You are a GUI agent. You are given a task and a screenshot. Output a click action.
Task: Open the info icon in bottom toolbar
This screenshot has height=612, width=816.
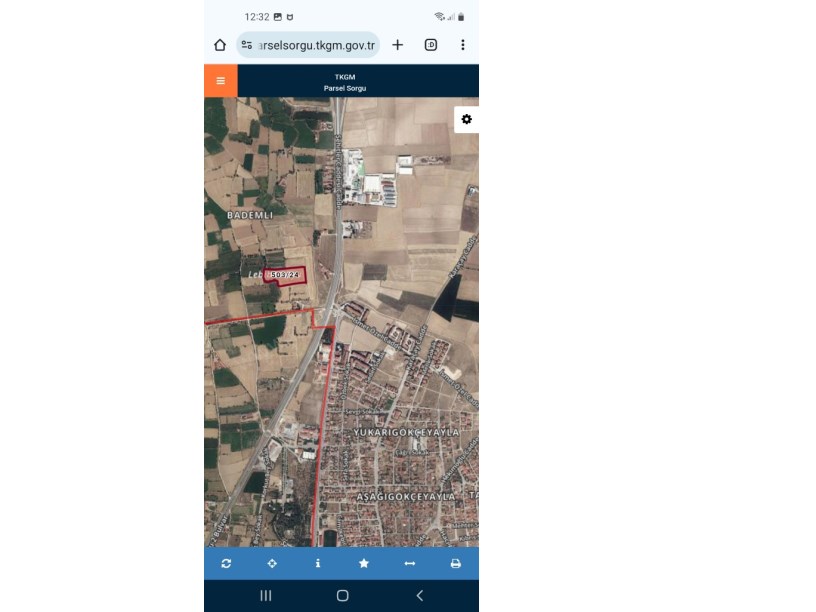click(318, 564)
